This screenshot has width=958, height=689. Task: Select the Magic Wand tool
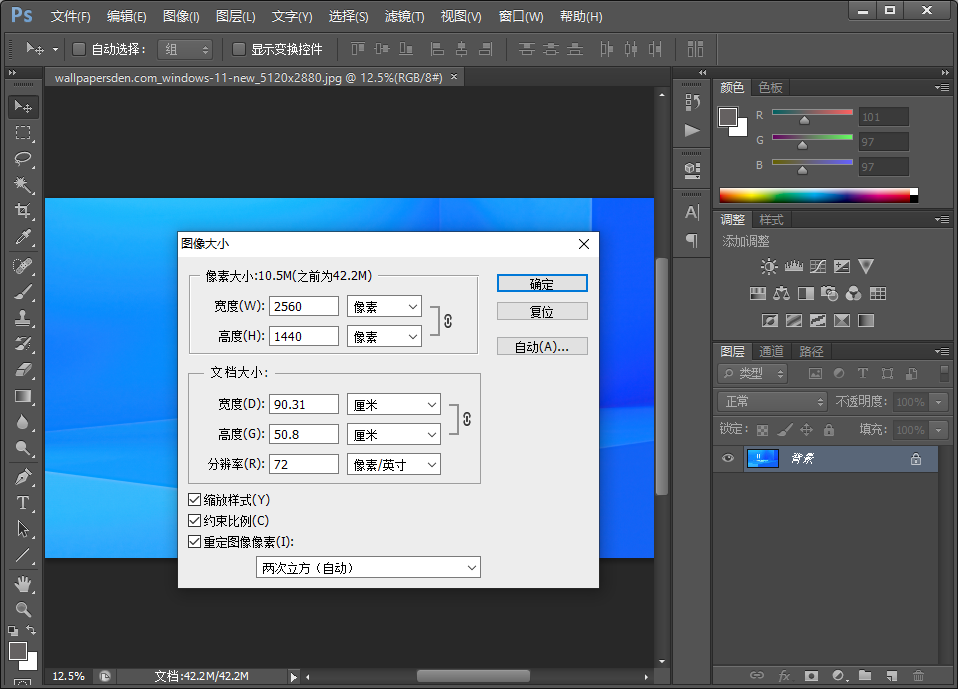click(x=23, y=185)
